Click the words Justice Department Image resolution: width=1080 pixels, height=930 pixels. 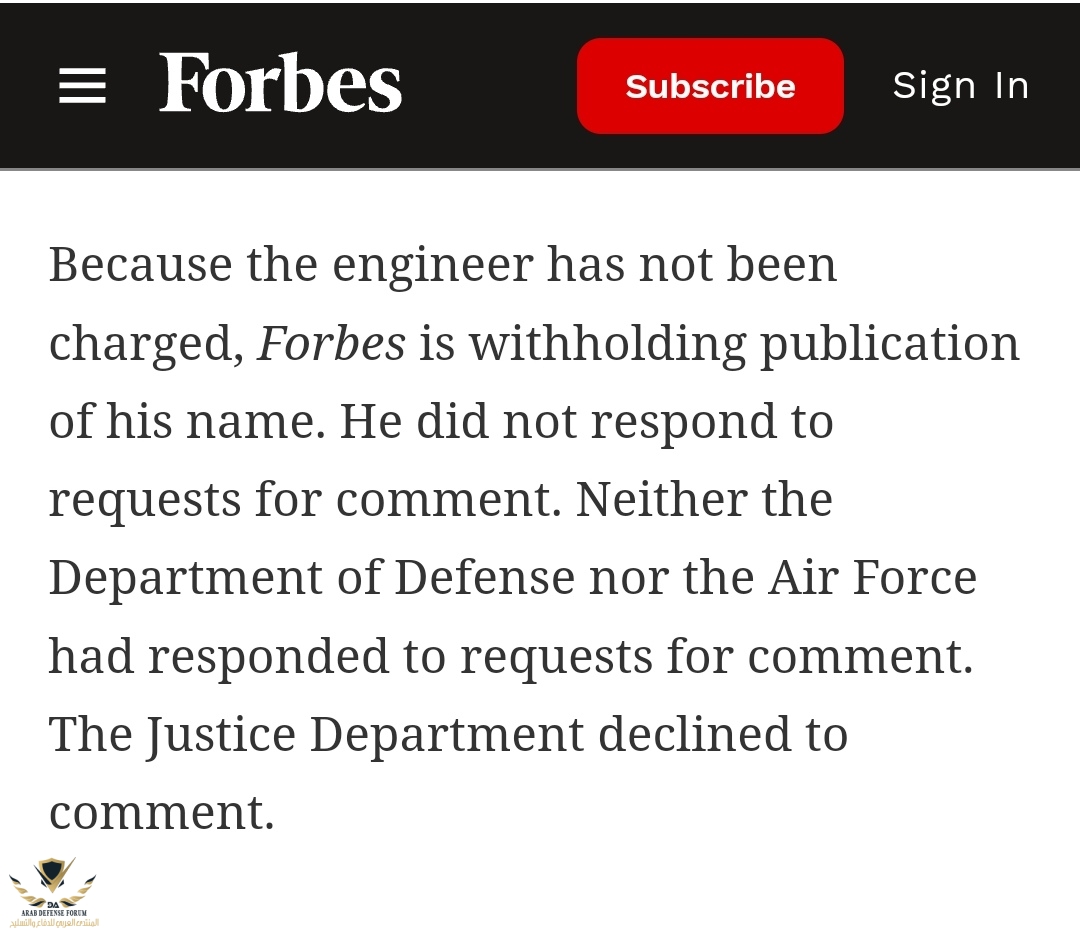click(365, 734)
